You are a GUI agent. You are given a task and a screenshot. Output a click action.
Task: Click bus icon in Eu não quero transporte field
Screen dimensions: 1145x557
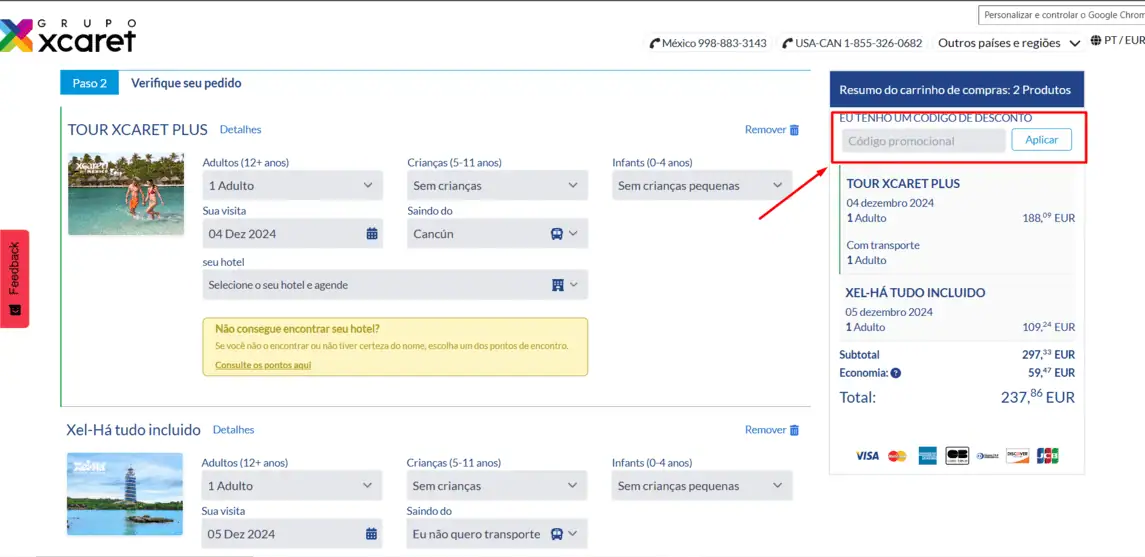(x=556, y=534)
